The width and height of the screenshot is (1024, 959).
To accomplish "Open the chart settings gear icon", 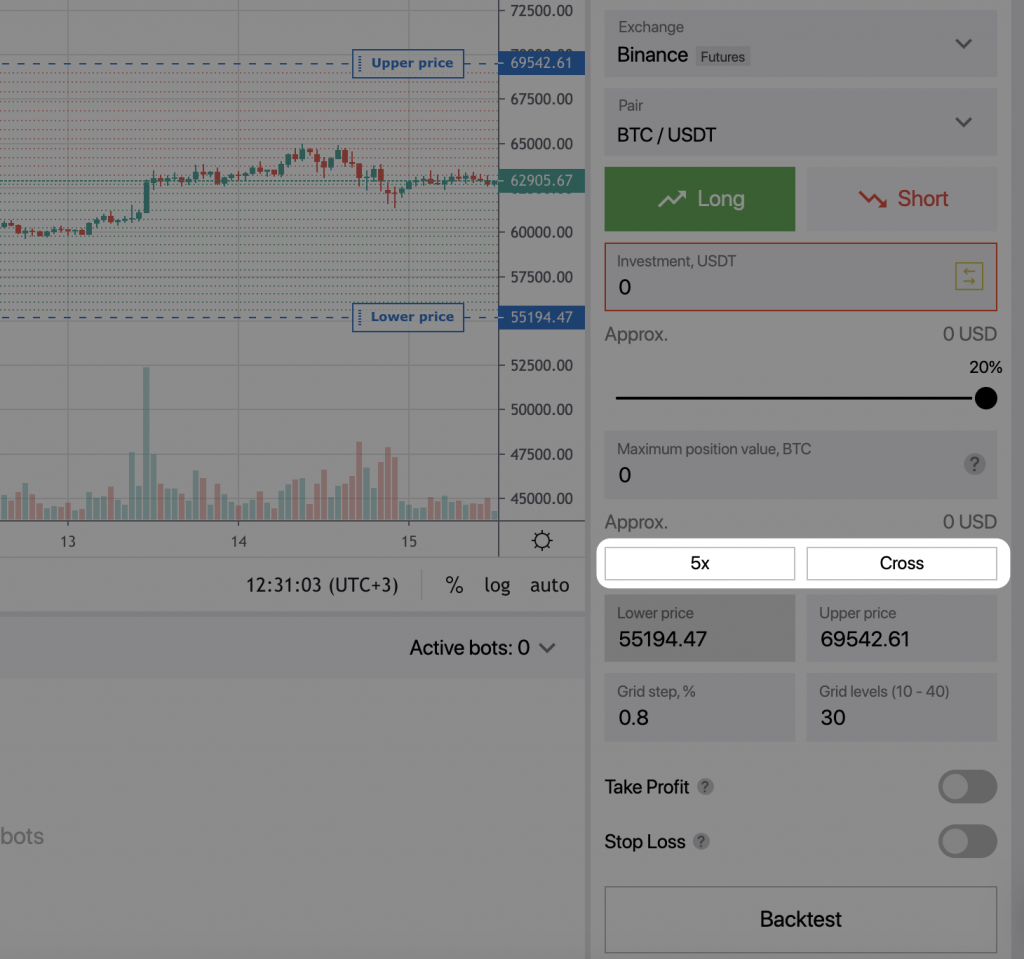I will [541, 540].
